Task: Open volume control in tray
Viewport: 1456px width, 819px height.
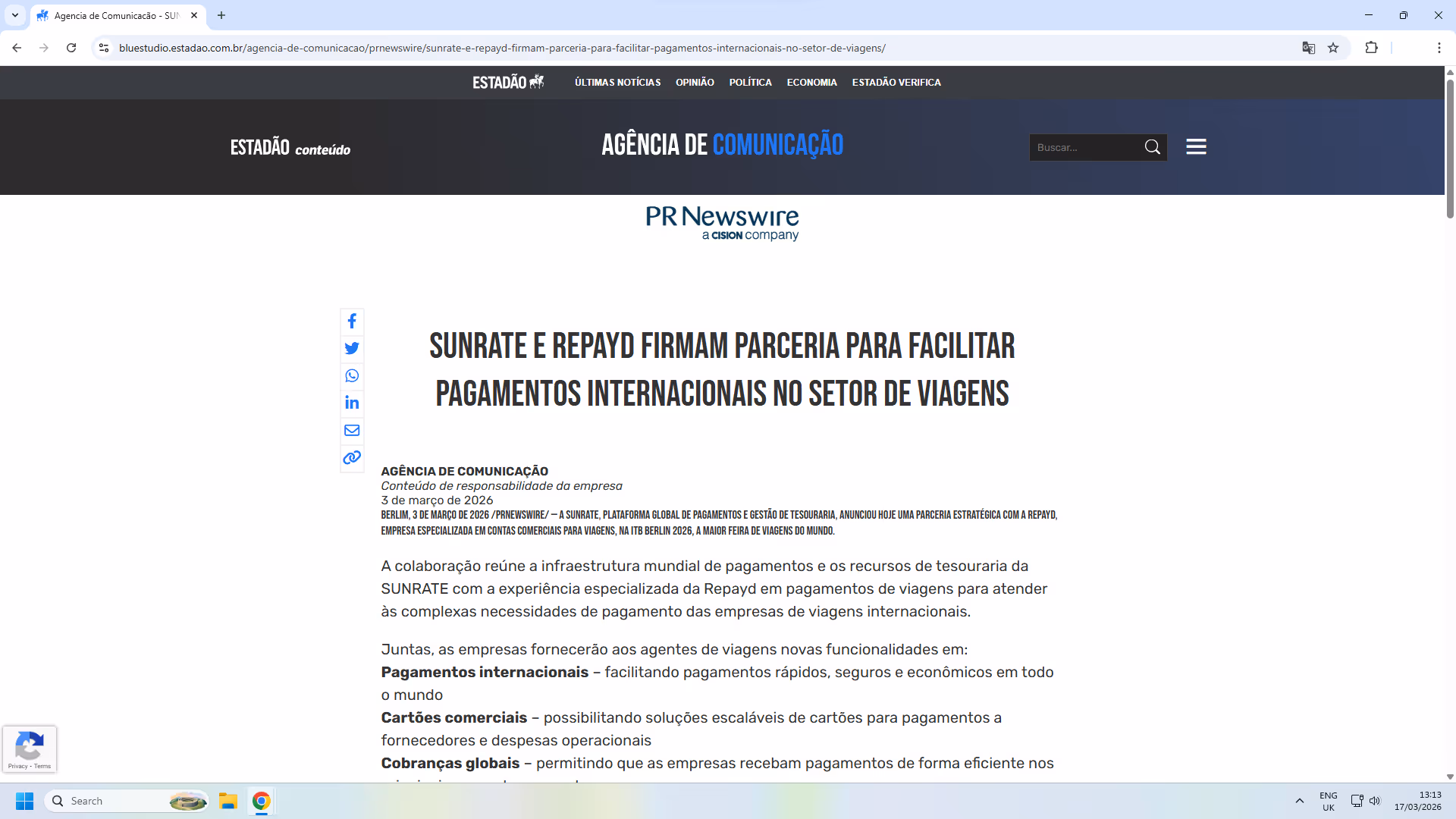Action: click(x=1375, y=801)
